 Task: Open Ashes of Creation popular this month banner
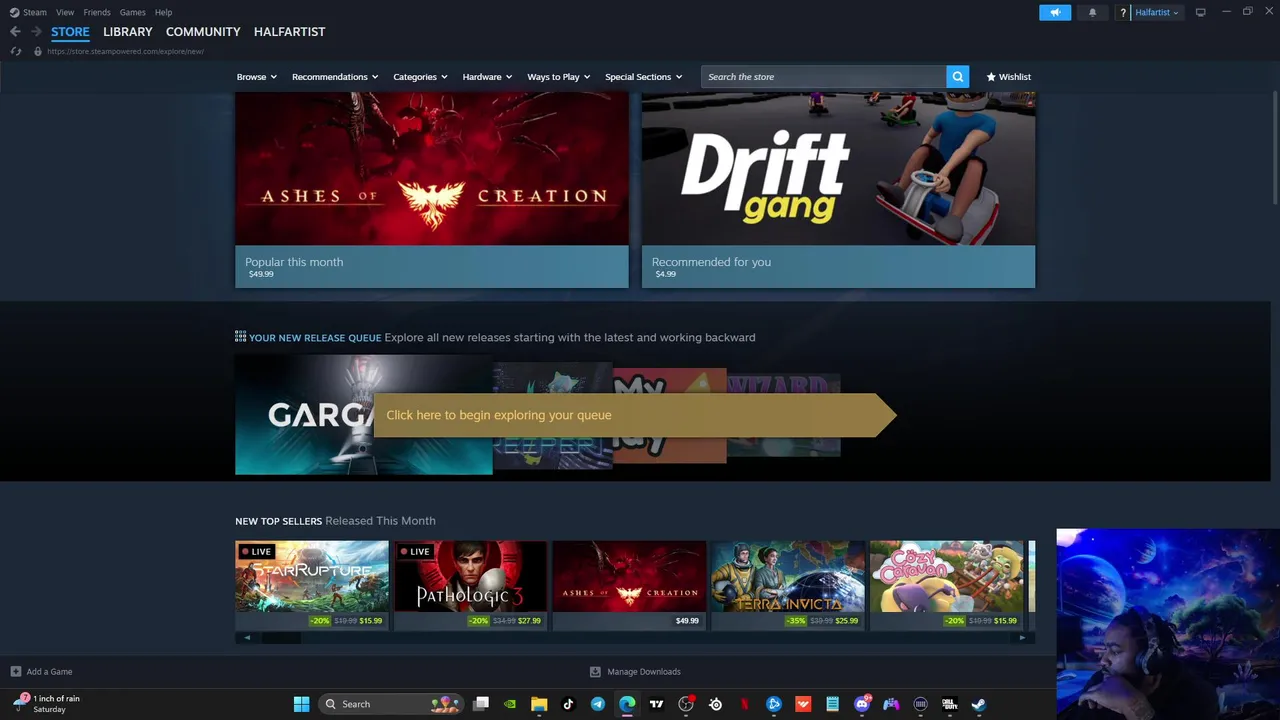click(432, 190)
